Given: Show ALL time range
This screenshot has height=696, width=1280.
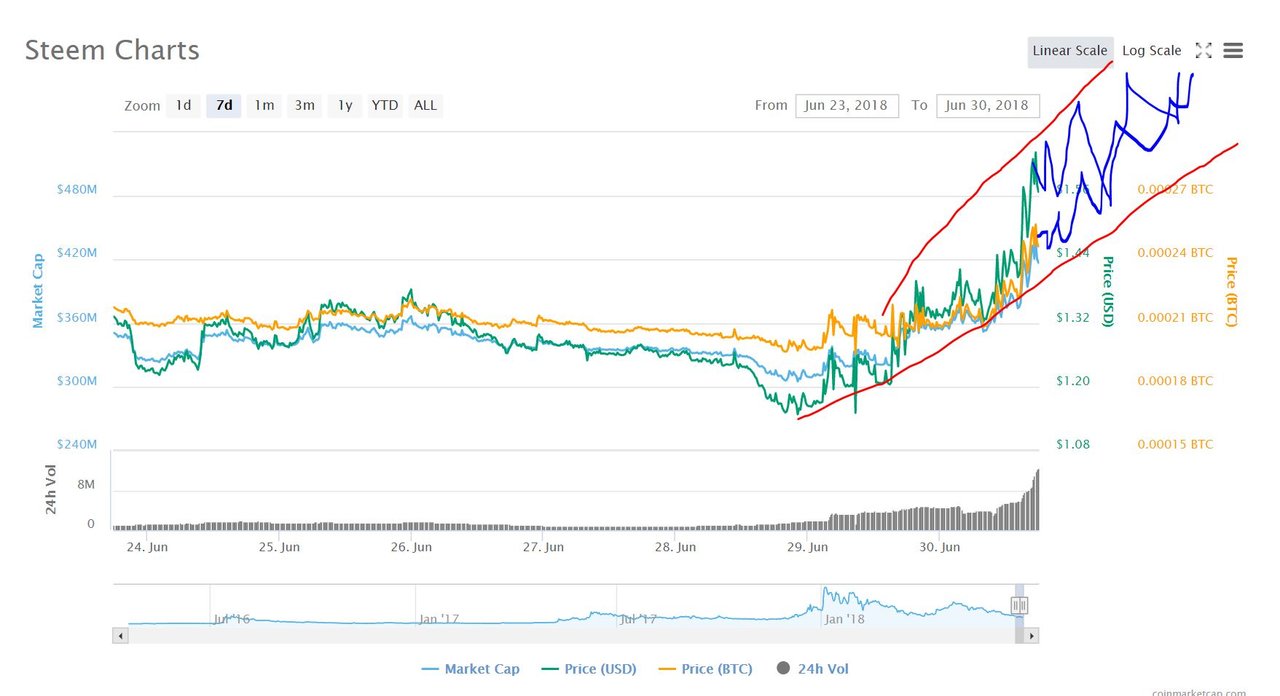Looking at the screenshot, I should click(x=425, y=105).
